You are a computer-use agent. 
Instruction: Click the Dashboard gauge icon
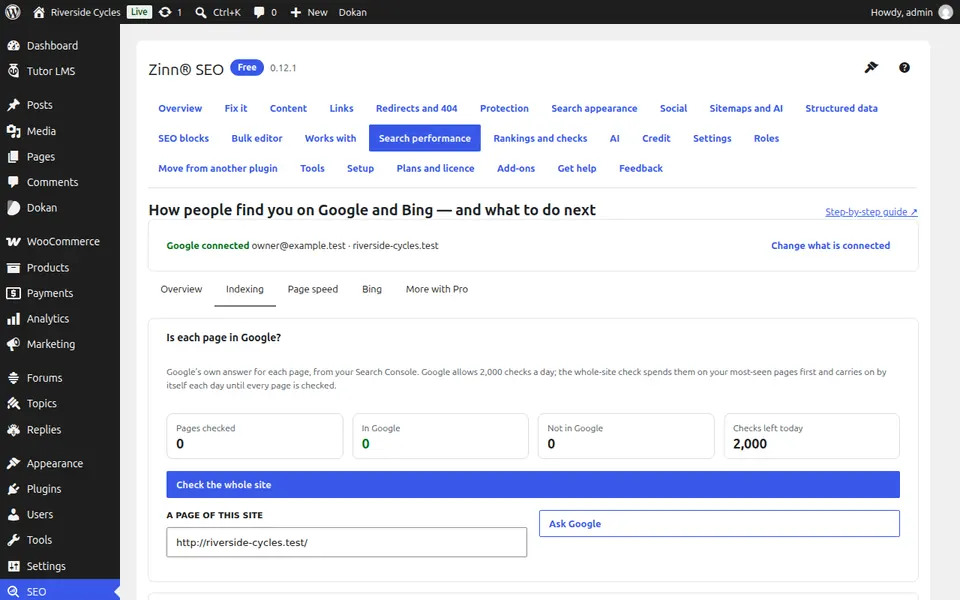tap(13, 45)
